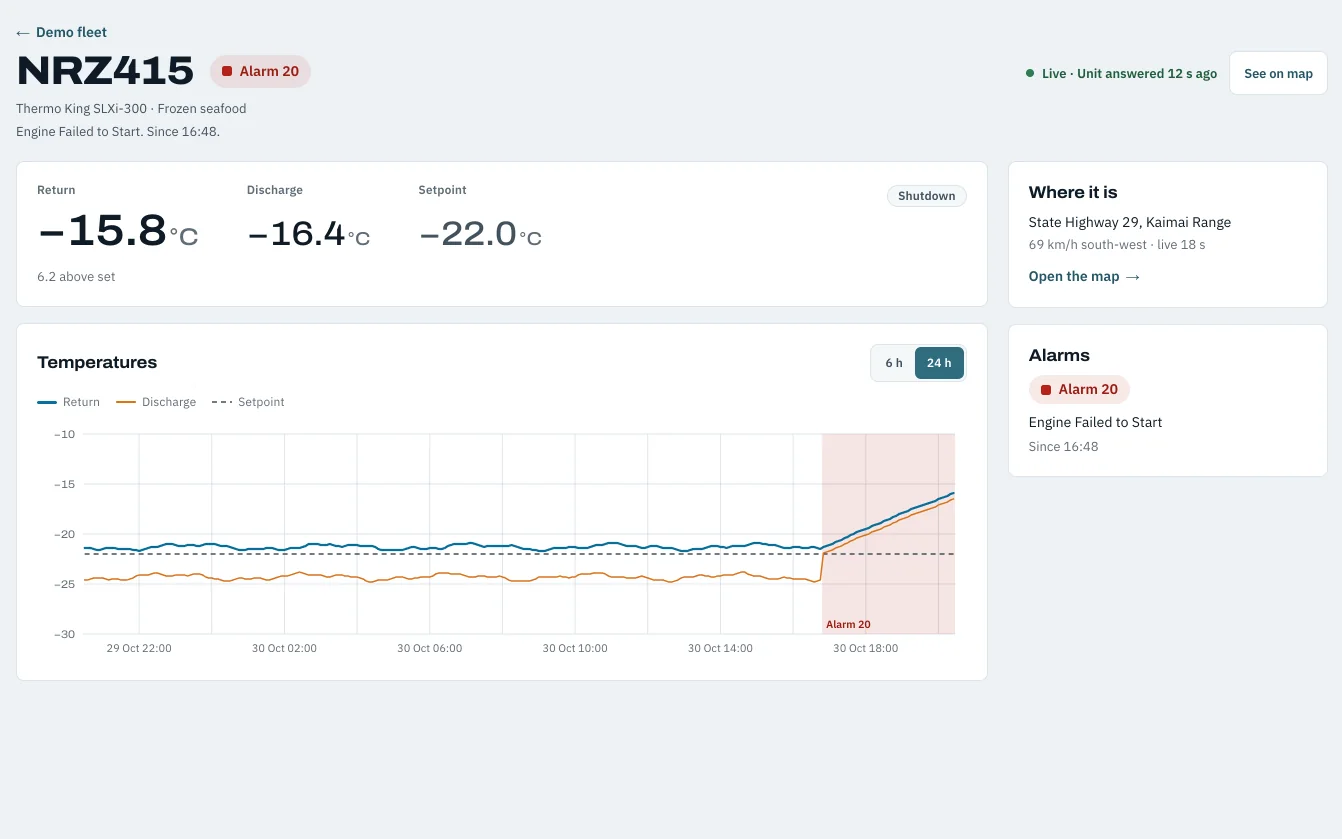Toggle the Return series legend entry

(x=69, y=402)
